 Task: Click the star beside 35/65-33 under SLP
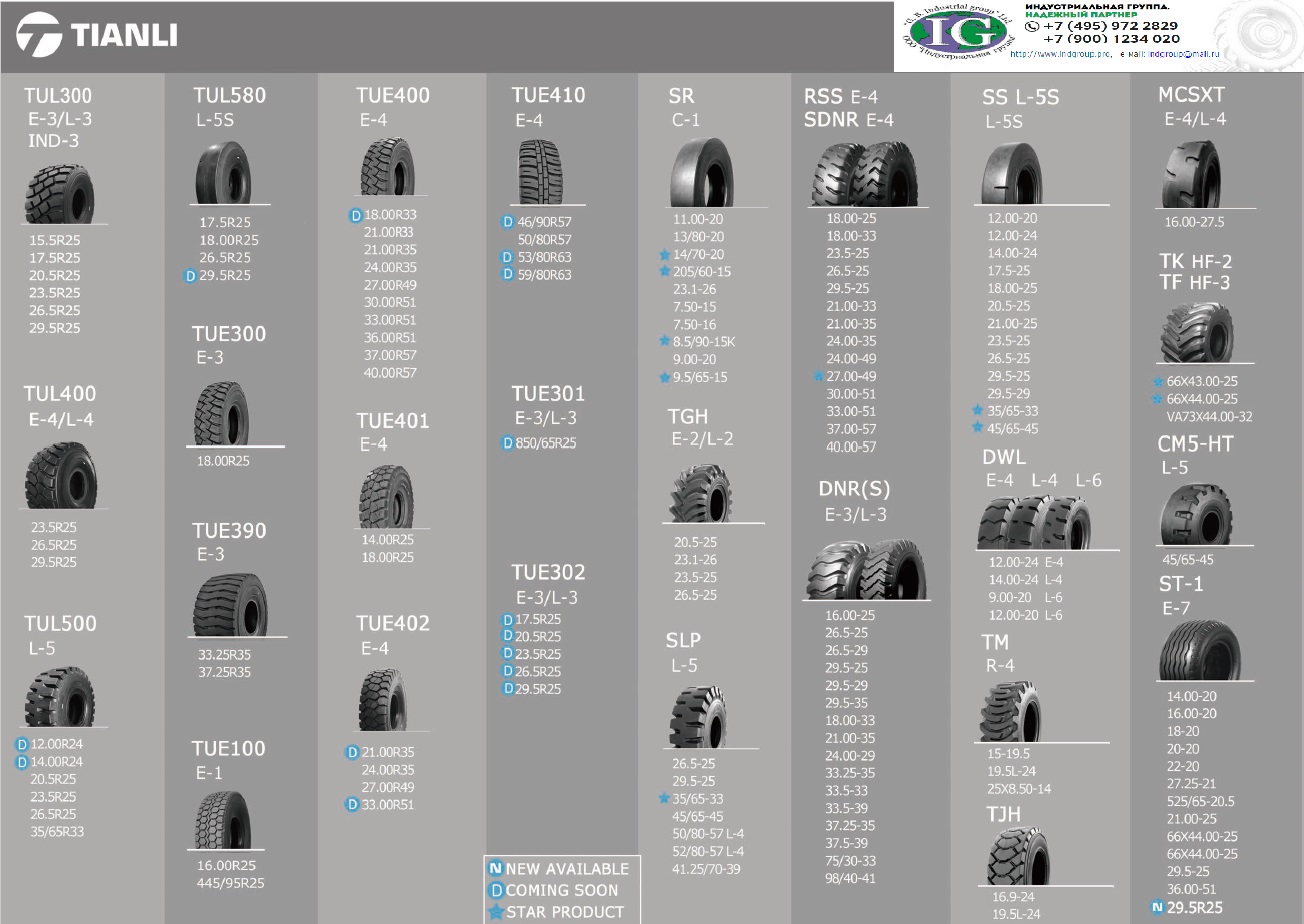click(664, 799)
